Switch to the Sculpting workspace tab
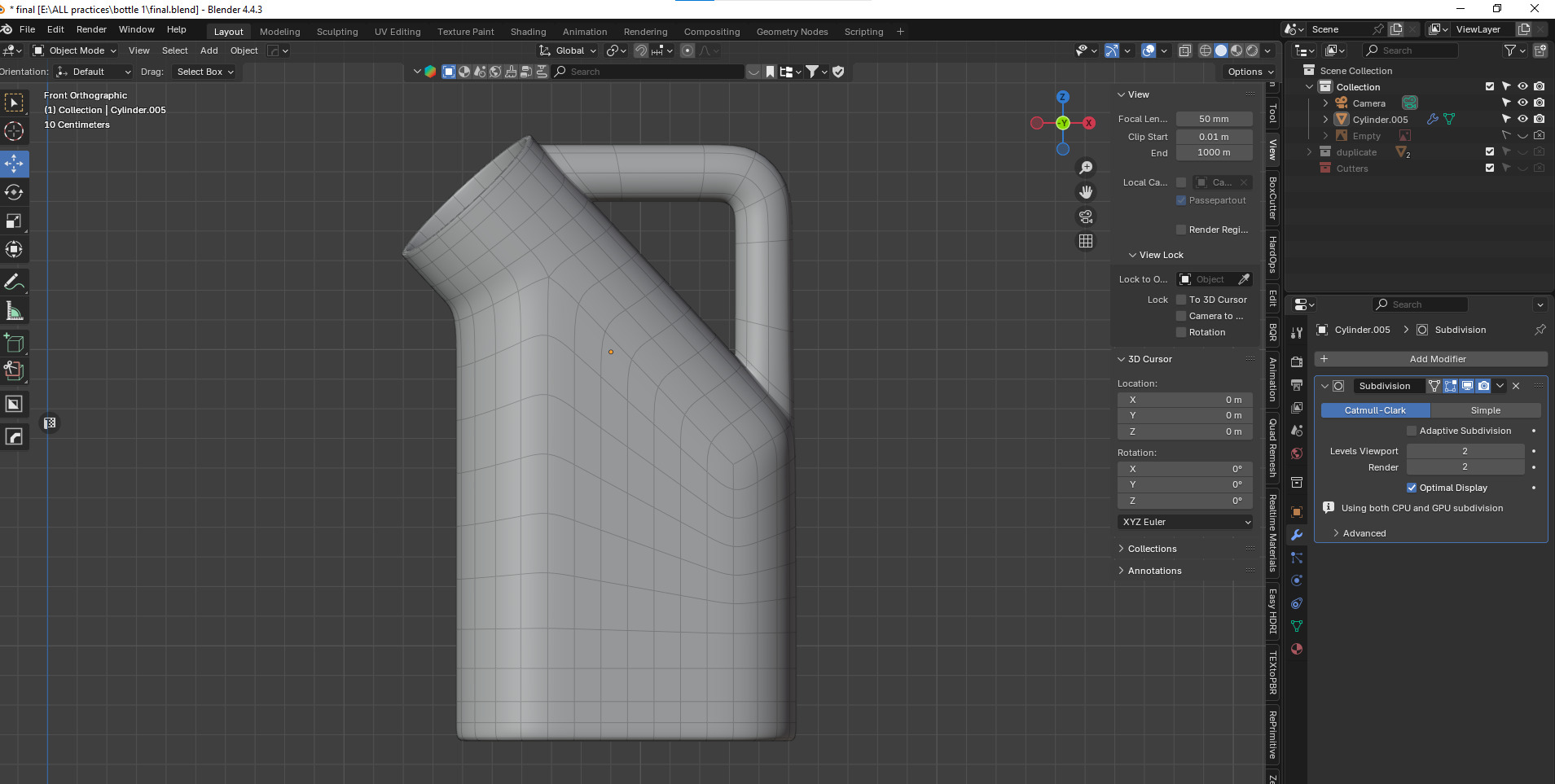The width and height of the screenshot is (1555, 784). [337, 32]
